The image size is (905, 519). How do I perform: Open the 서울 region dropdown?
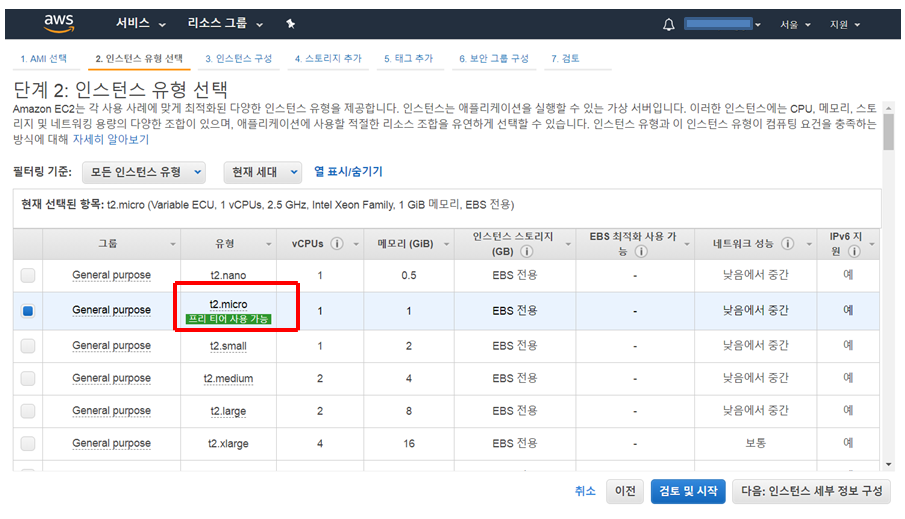795,24
